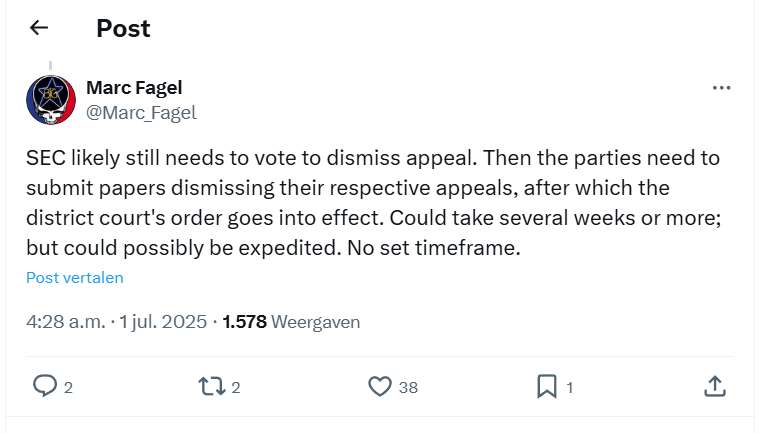This screenshot has height=433, width=772.
Task: Bookmark this post with the bookmark icon
Action: point(547,386)
